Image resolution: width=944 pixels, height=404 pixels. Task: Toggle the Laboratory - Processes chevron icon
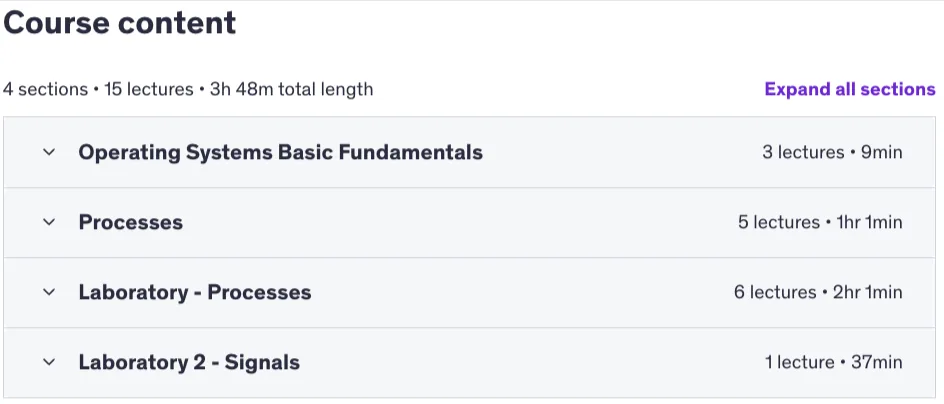tap(49, 292)
